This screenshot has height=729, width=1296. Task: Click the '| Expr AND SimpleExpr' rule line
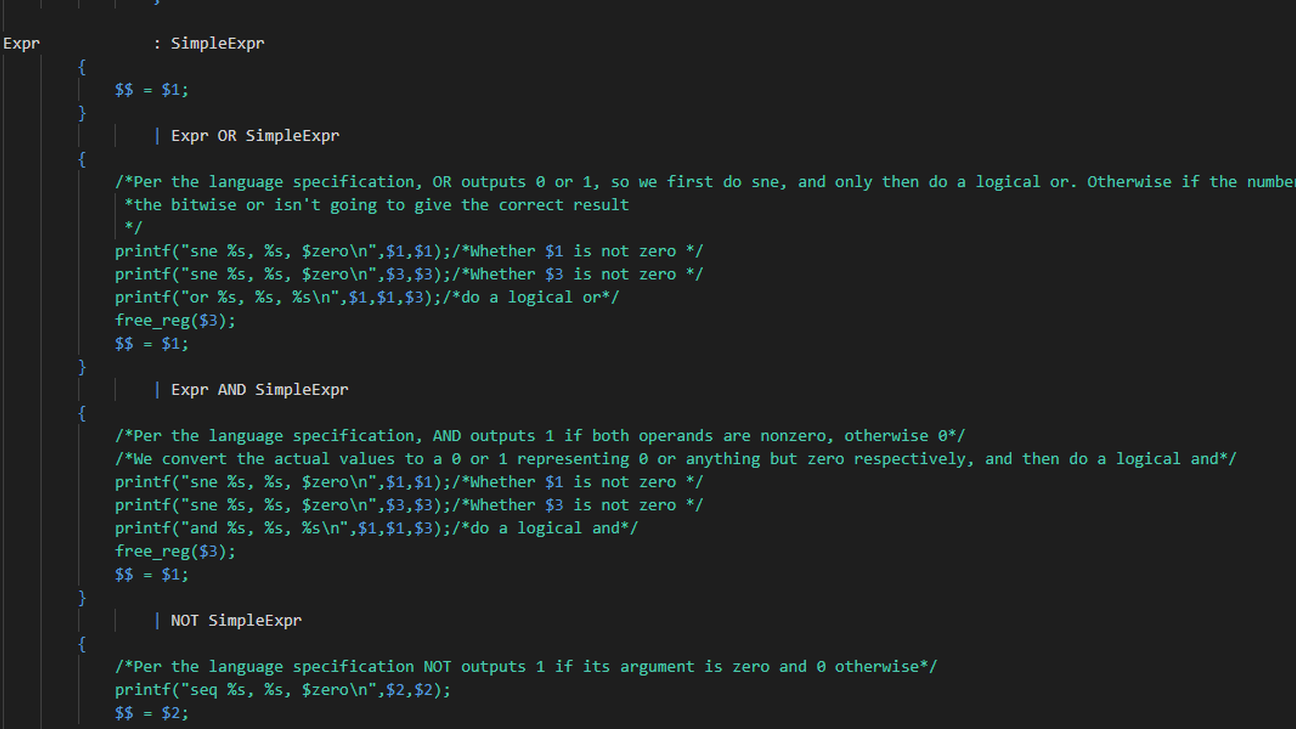coord(250,390)
